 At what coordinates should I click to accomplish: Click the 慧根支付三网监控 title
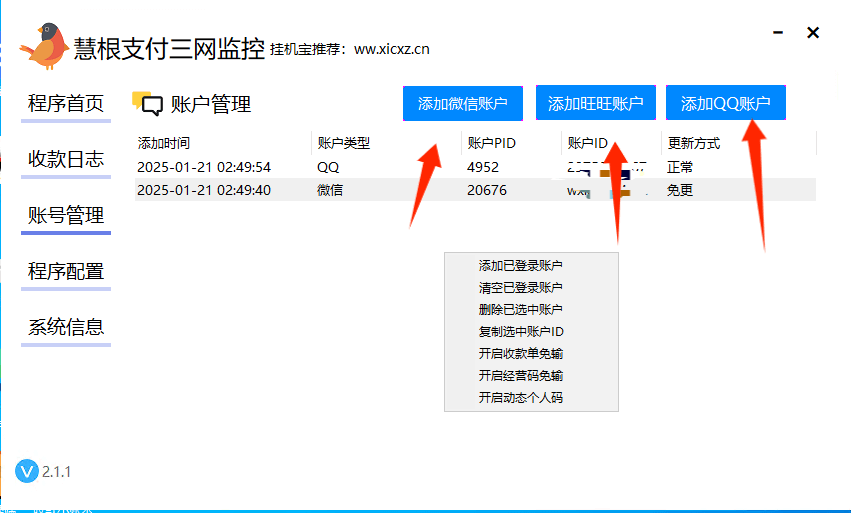tap(169, 48)
